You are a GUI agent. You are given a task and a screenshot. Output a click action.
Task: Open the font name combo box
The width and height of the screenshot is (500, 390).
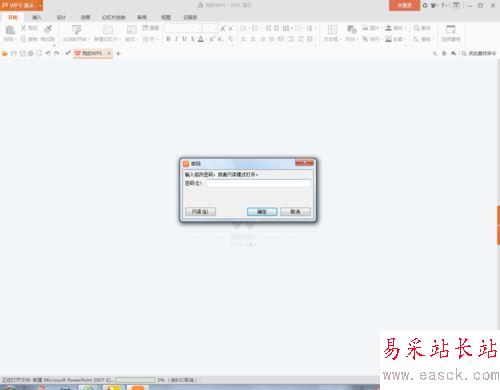[x=183, y=28]
